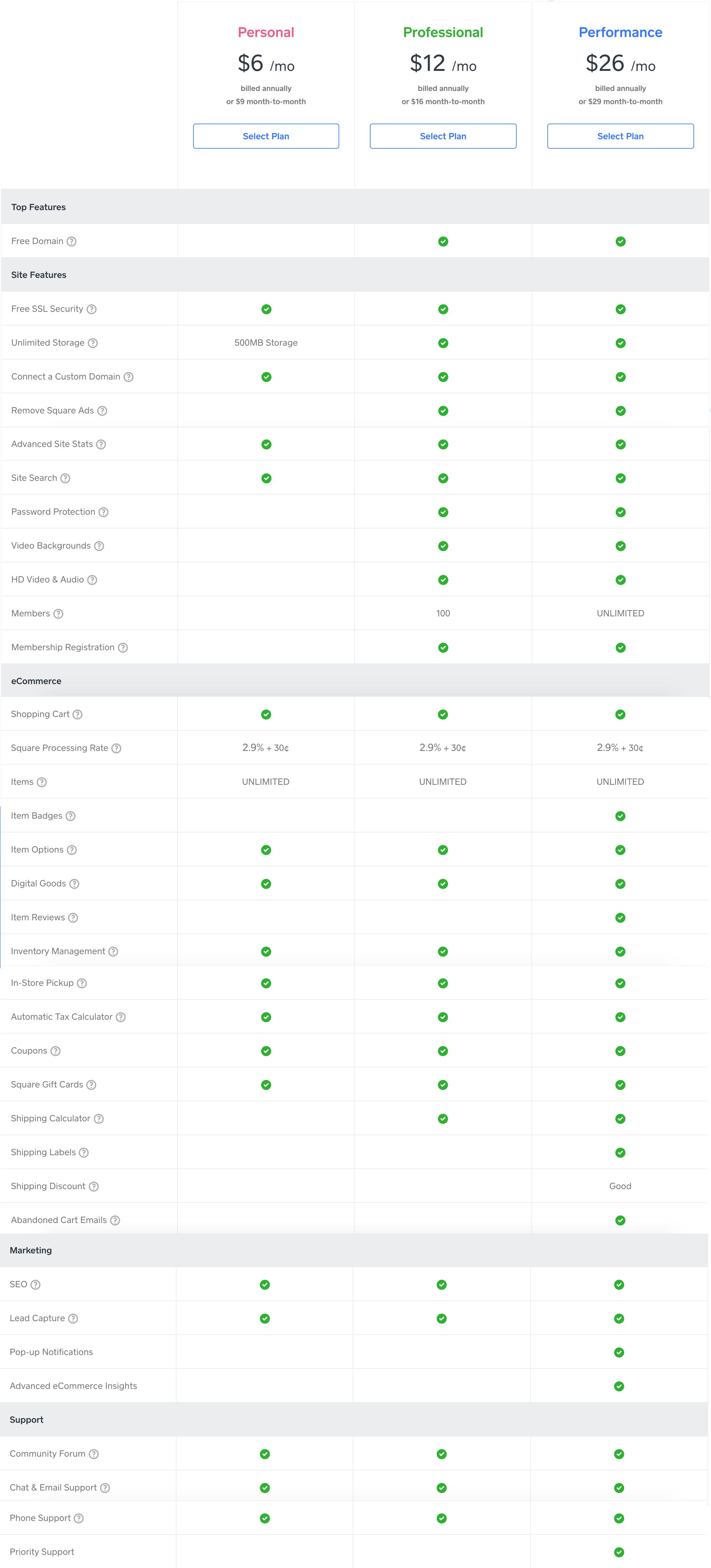711x1568 pixels.
Task: Open help icon next to Free Domain
Action: pyautogui.click(x=71, y=242)
